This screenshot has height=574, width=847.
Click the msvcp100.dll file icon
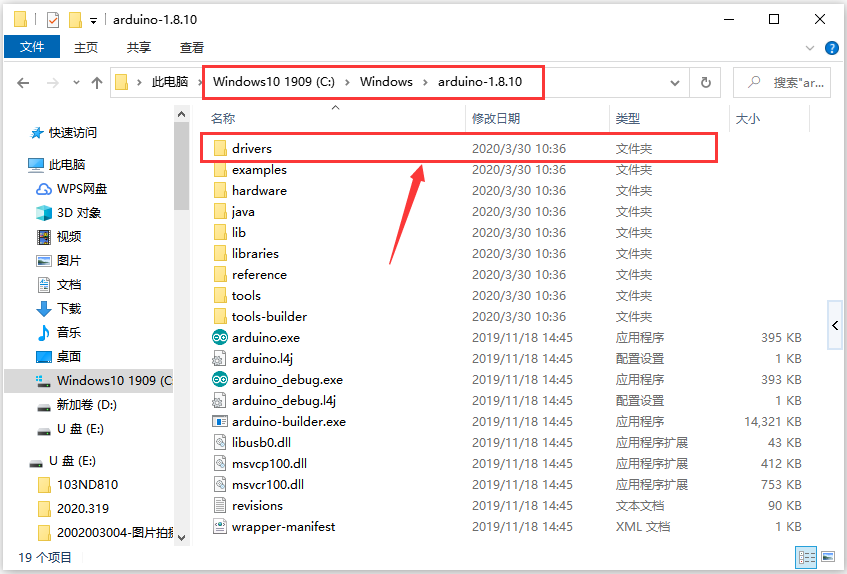click(x=220, y=464)
